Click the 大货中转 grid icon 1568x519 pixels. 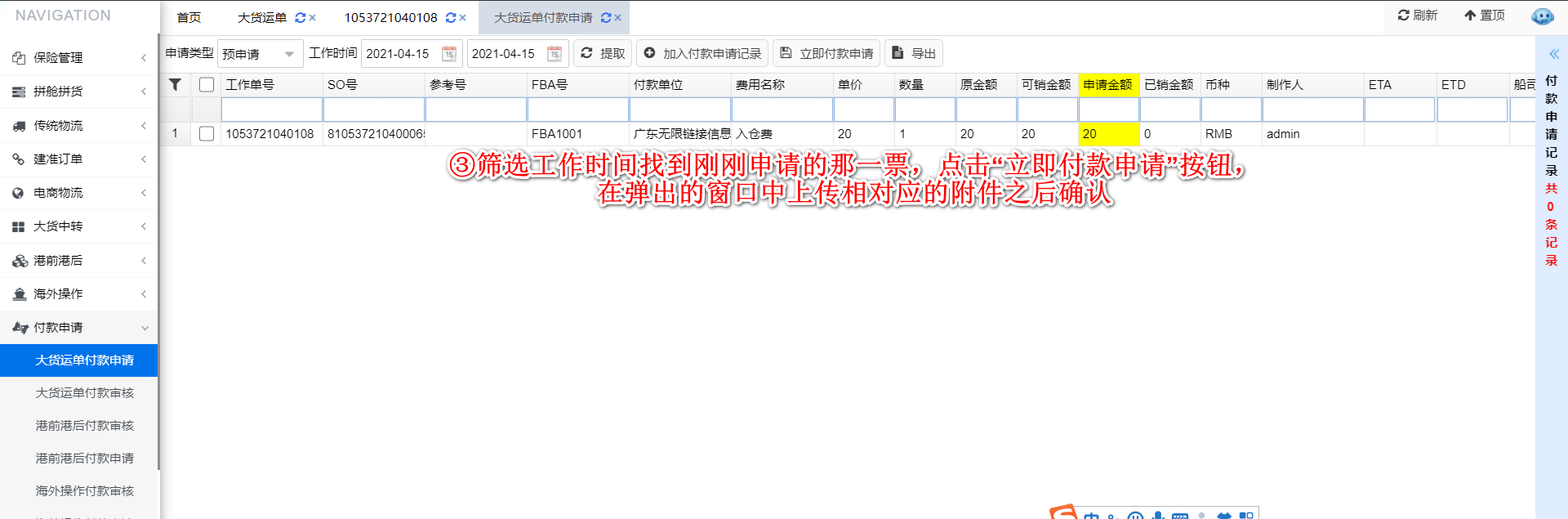pyautogui.click(x=19, y=226)
